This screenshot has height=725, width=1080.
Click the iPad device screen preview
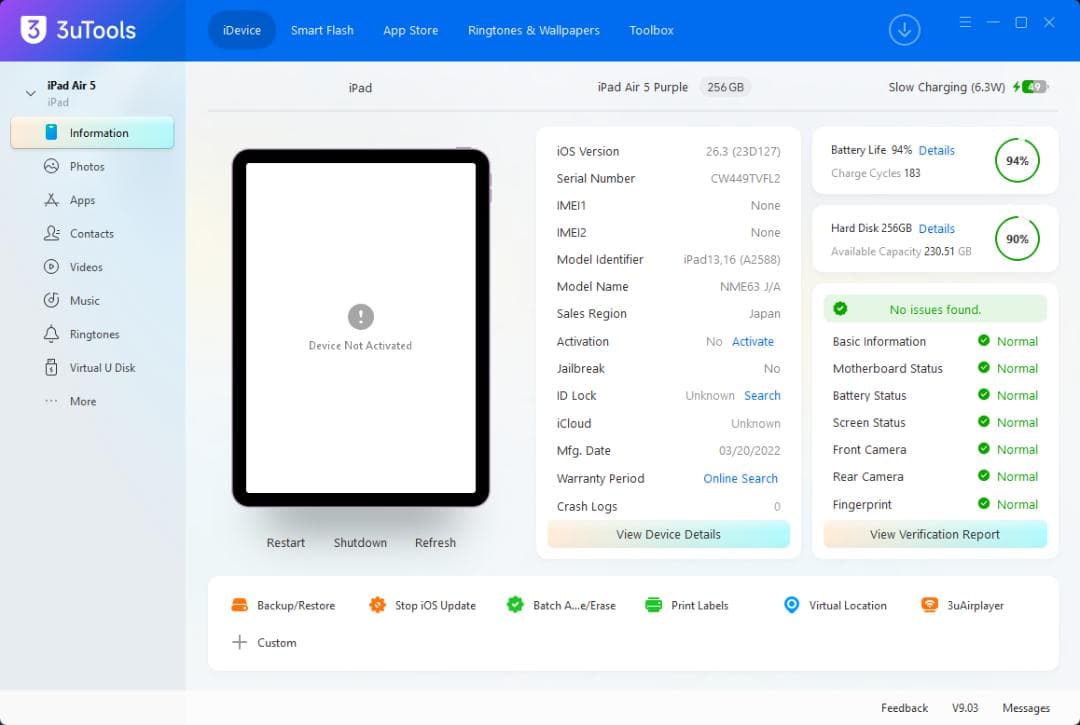360,327
